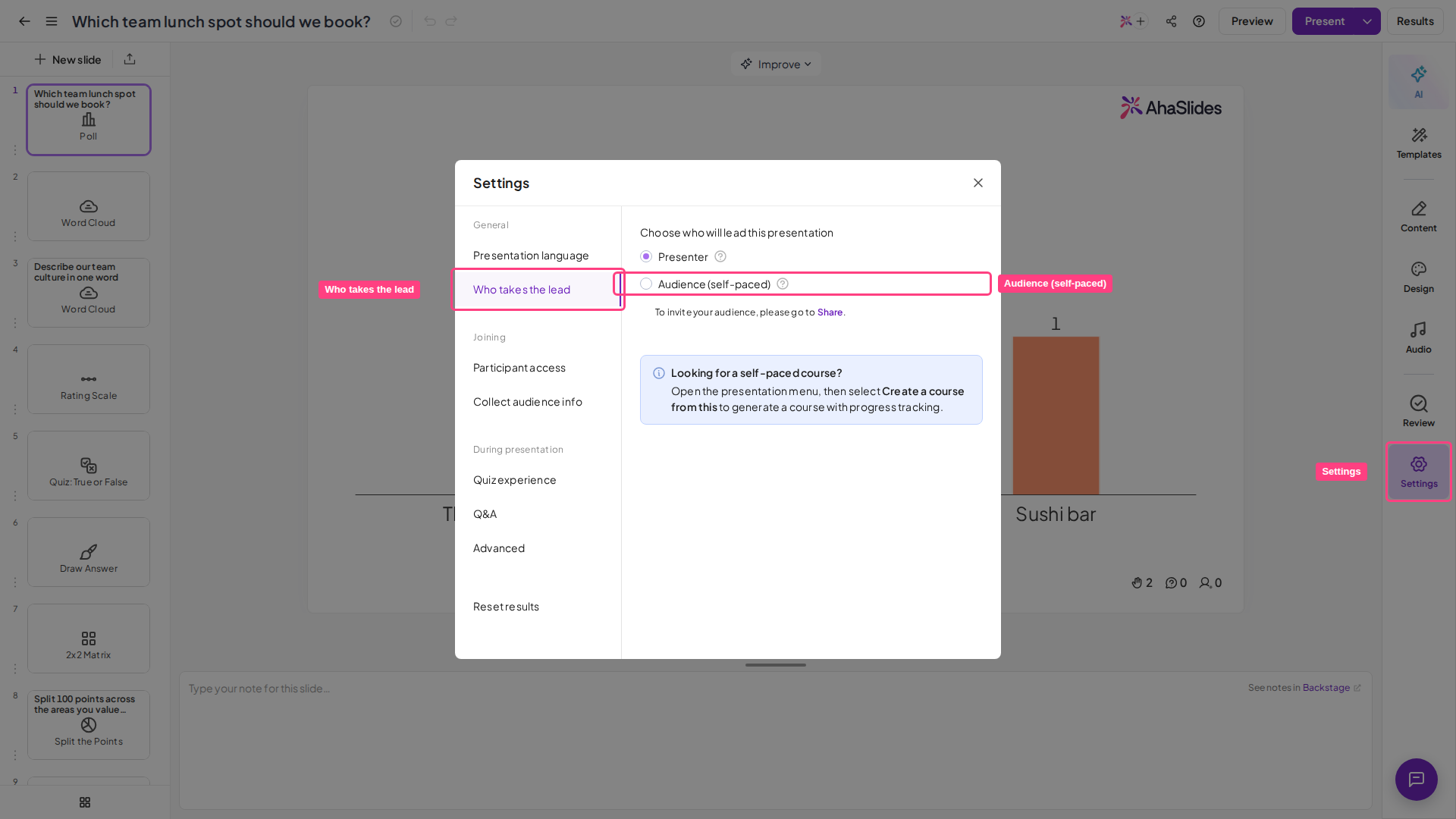Open the Settings gear in right sidebar
This screenshot has width=1456, height=819.
[x=1419, y=472]
